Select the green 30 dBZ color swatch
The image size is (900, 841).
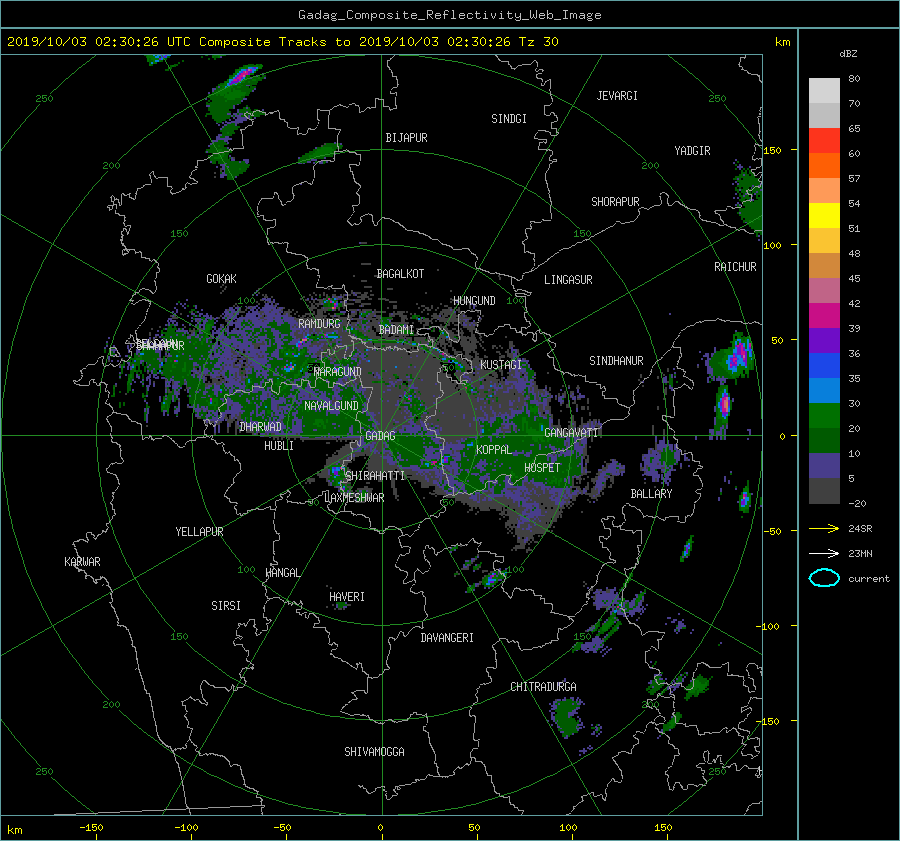pos(824,415)
